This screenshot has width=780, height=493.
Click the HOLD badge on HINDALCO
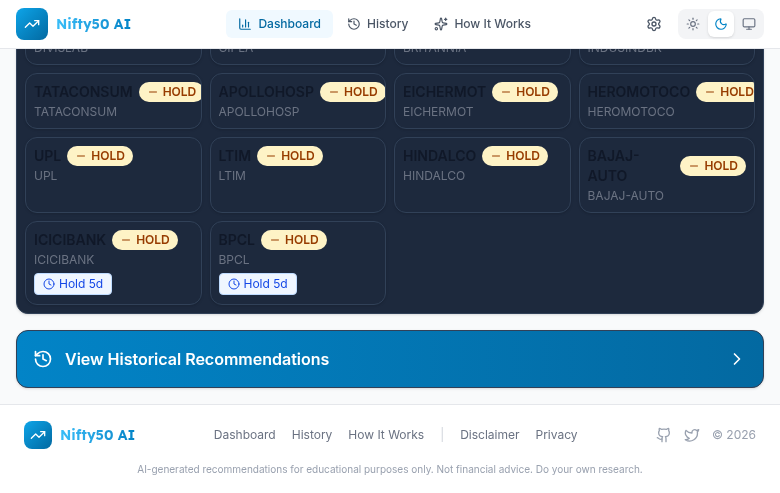pyautogui.click(x=515, y=156)
